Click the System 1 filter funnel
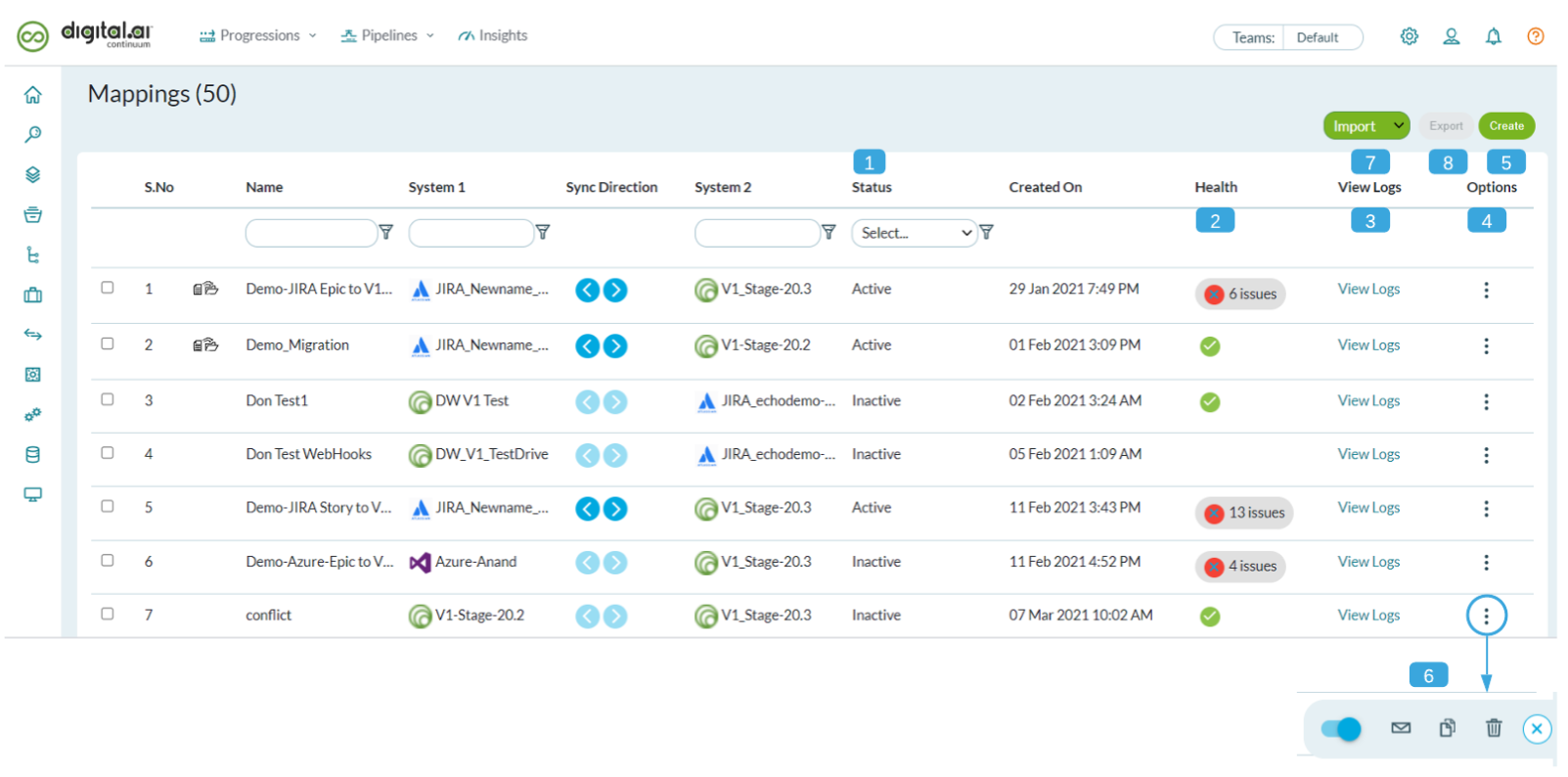Viewport: 1568px width, 777px height. point(543,232)
